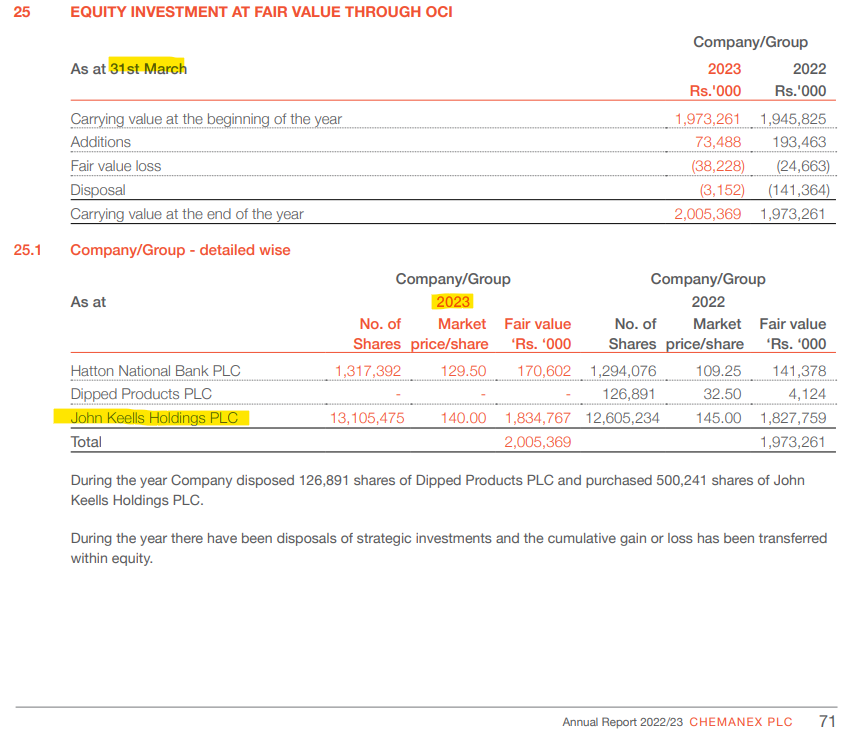This screenshot has height=746, width=856.
Task: Click the John Keells 2023 price "140.00"
Action: (x=463, y=418)
